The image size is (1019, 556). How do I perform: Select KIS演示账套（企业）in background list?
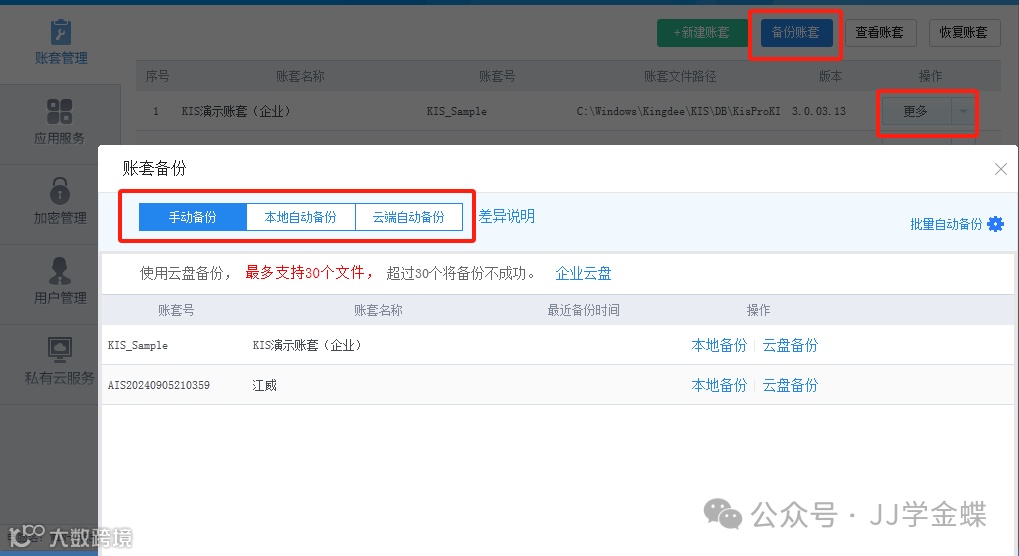tap(236, 111)
